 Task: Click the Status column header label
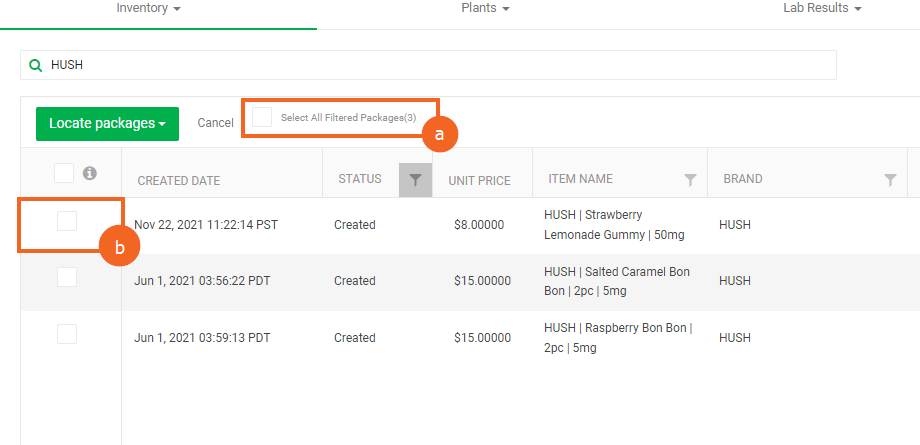pos(360,178)
